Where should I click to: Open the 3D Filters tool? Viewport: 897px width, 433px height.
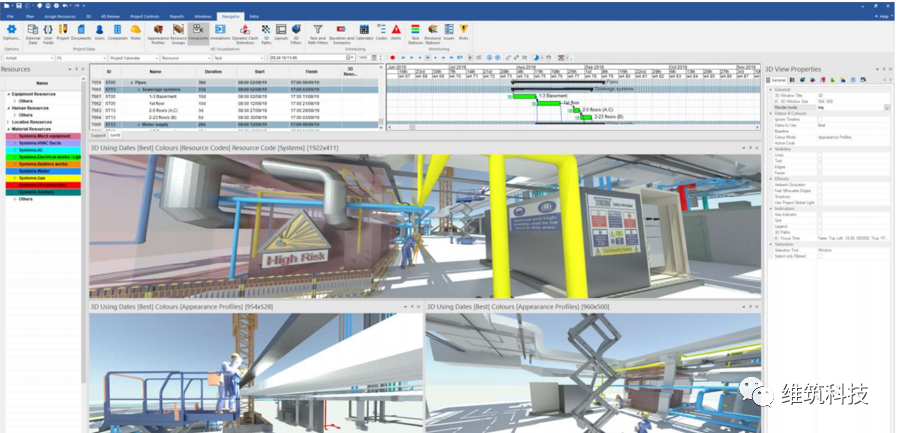coord(296,33)
